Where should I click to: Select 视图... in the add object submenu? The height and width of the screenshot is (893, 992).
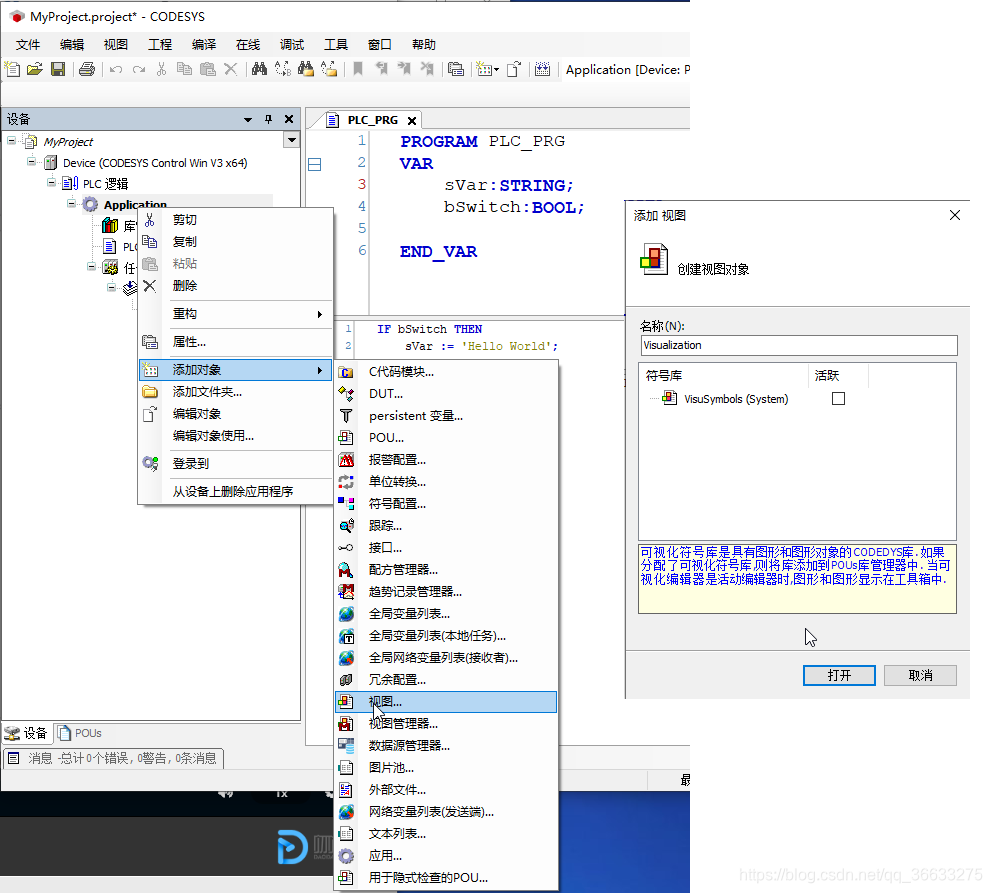(446, 702)
